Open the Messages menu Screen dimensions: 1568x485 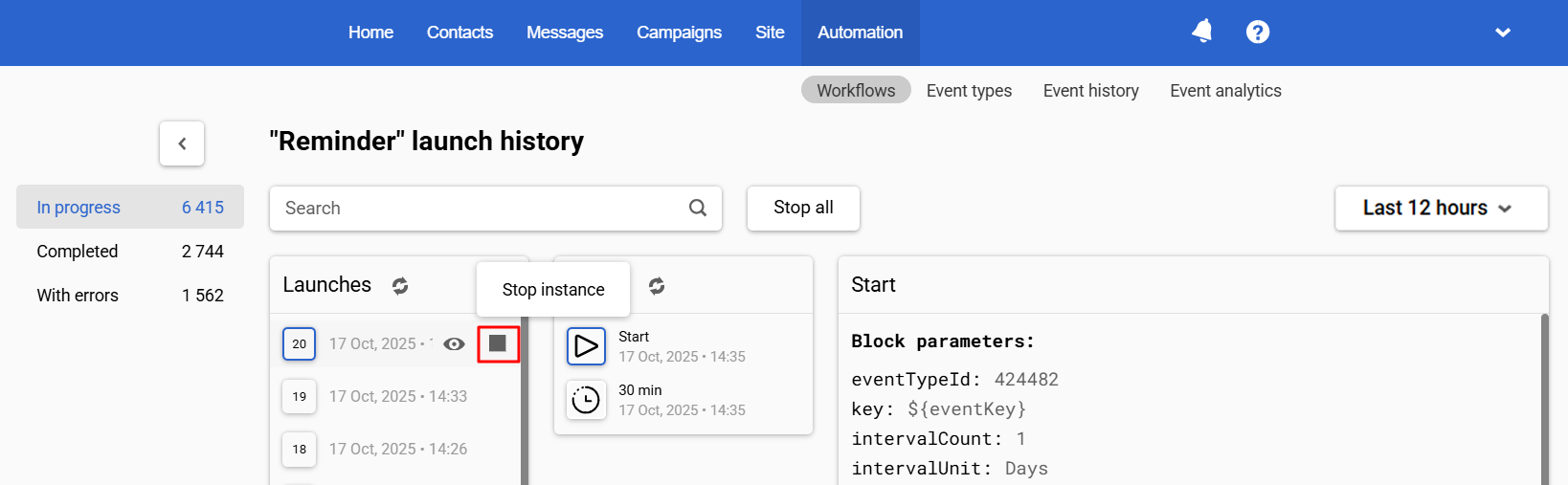565,33
